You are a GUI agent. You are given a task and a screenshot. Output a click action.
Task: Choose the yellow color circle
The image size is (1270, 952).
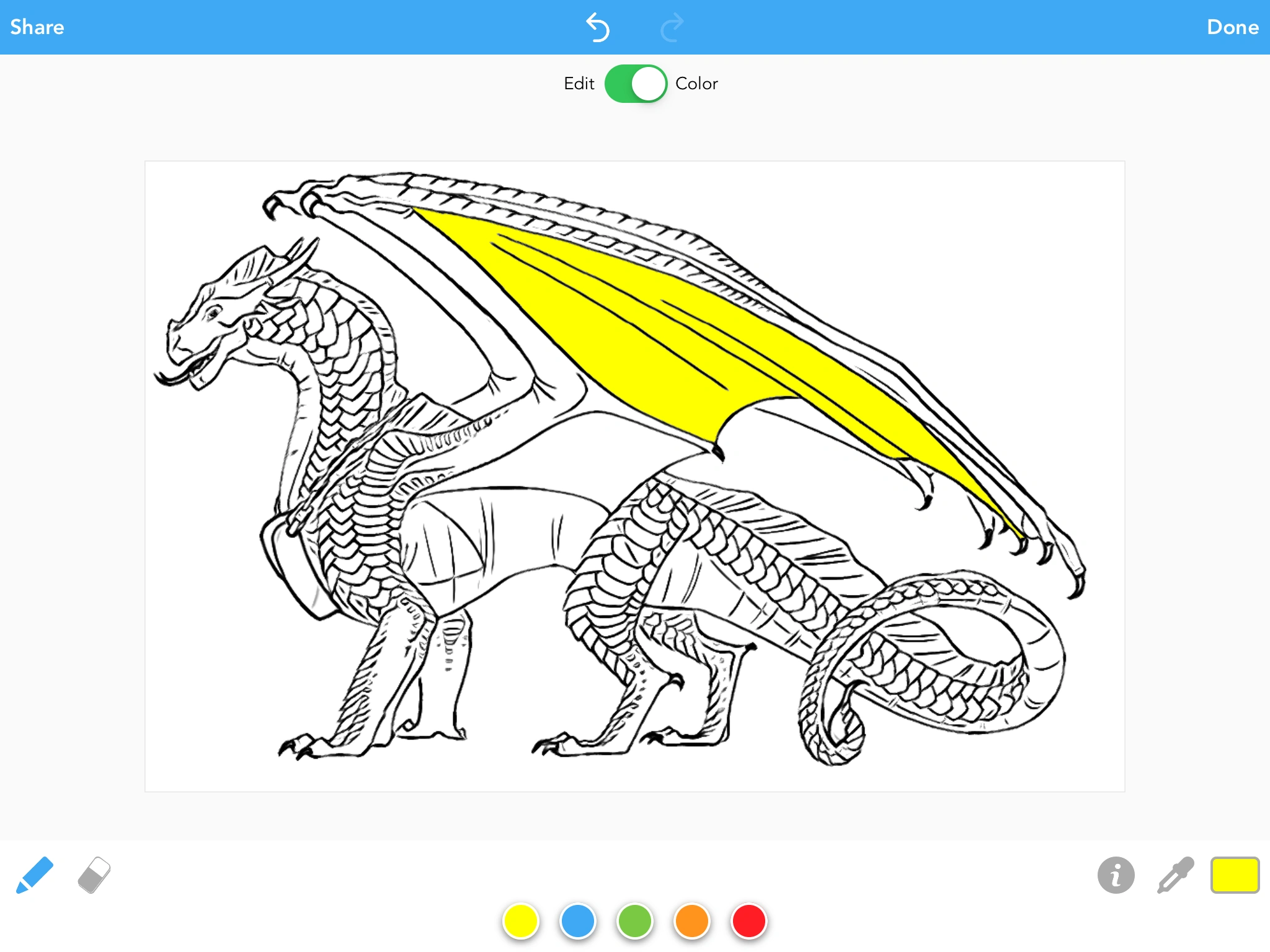pyautogui.click(x=521, y=921)
